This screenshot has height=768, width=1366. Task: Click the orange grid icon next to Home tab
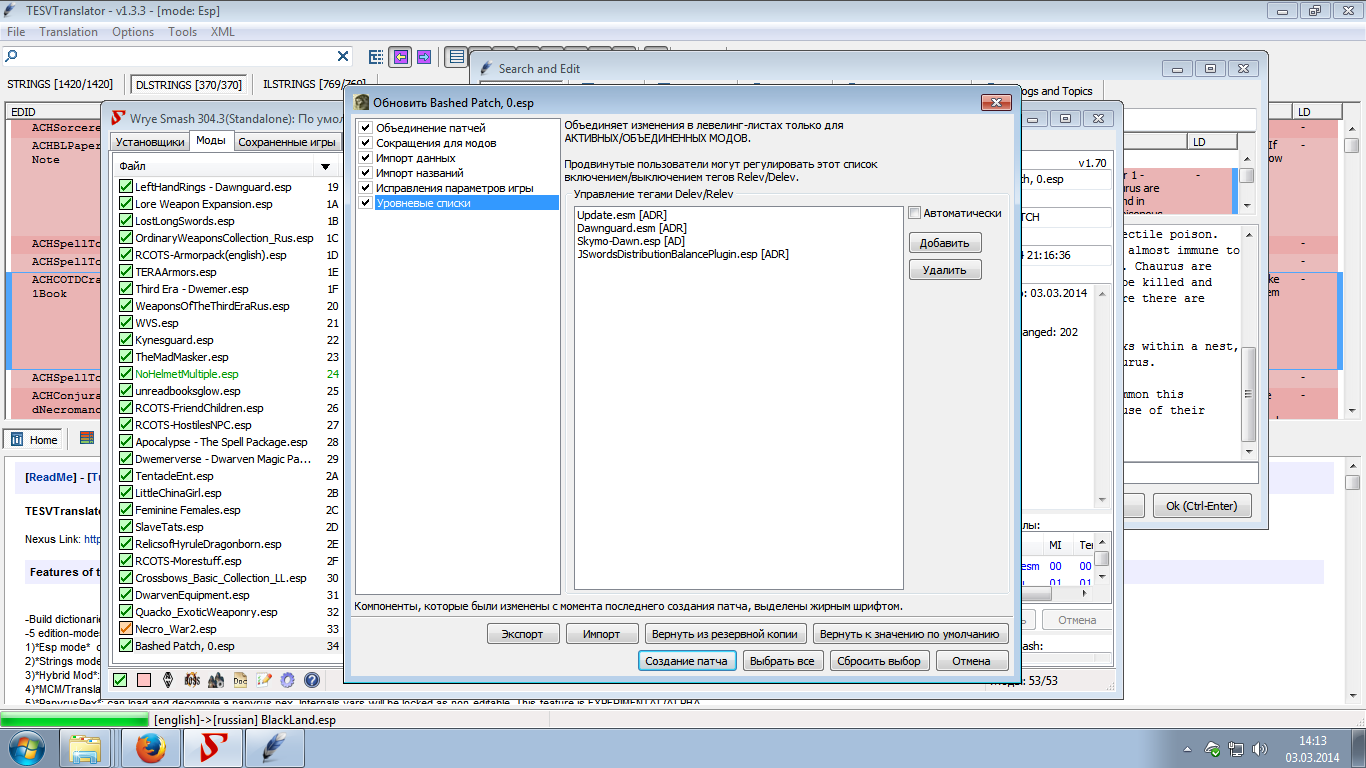[x=87, y=439]
